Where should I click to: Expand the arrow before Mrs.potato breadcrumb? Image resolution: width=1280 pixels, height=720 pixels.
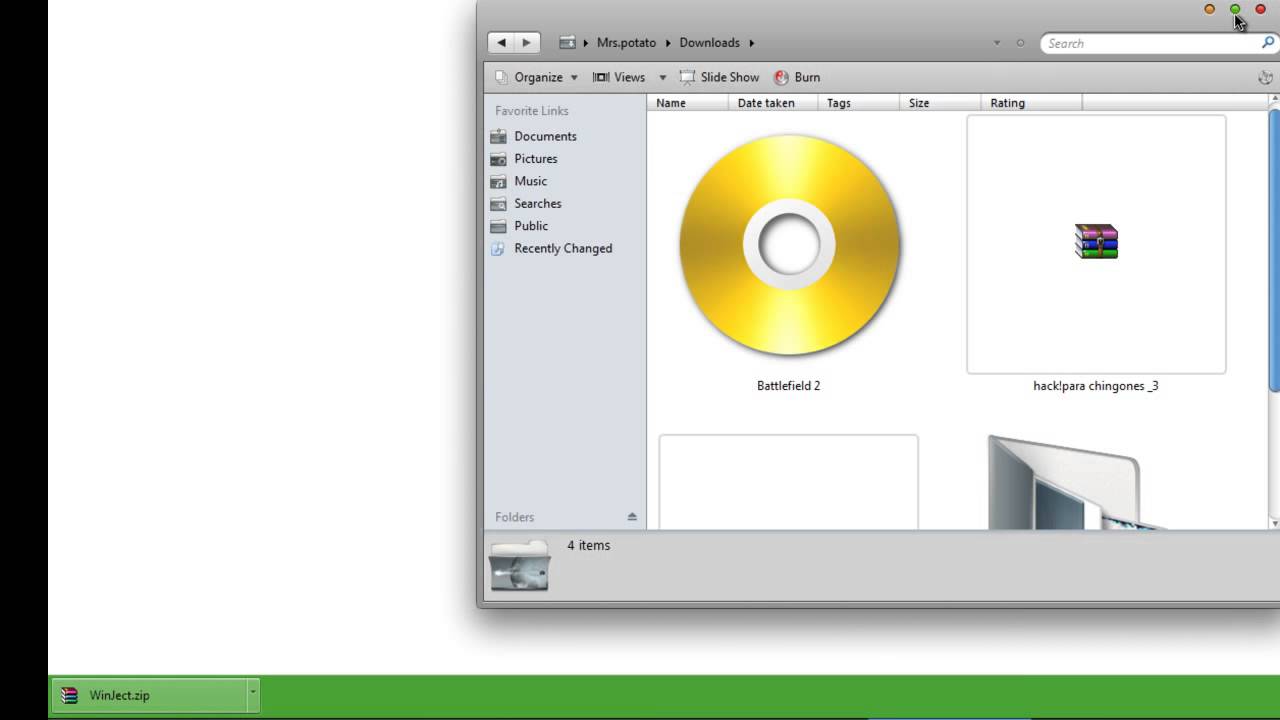click(x=586, y=43)
